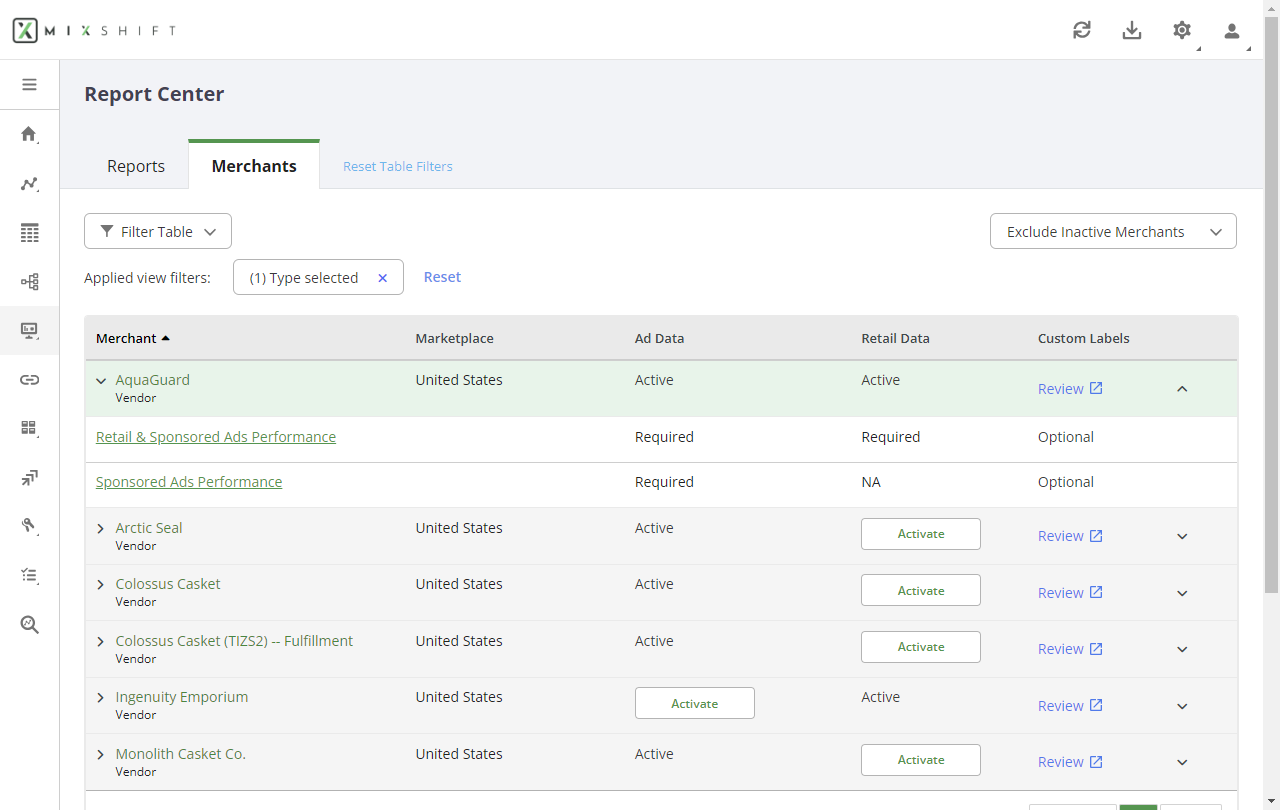Remove the Type selected filter chip
The height and width of the screenshot is (810, 1280).
point(382,278)
